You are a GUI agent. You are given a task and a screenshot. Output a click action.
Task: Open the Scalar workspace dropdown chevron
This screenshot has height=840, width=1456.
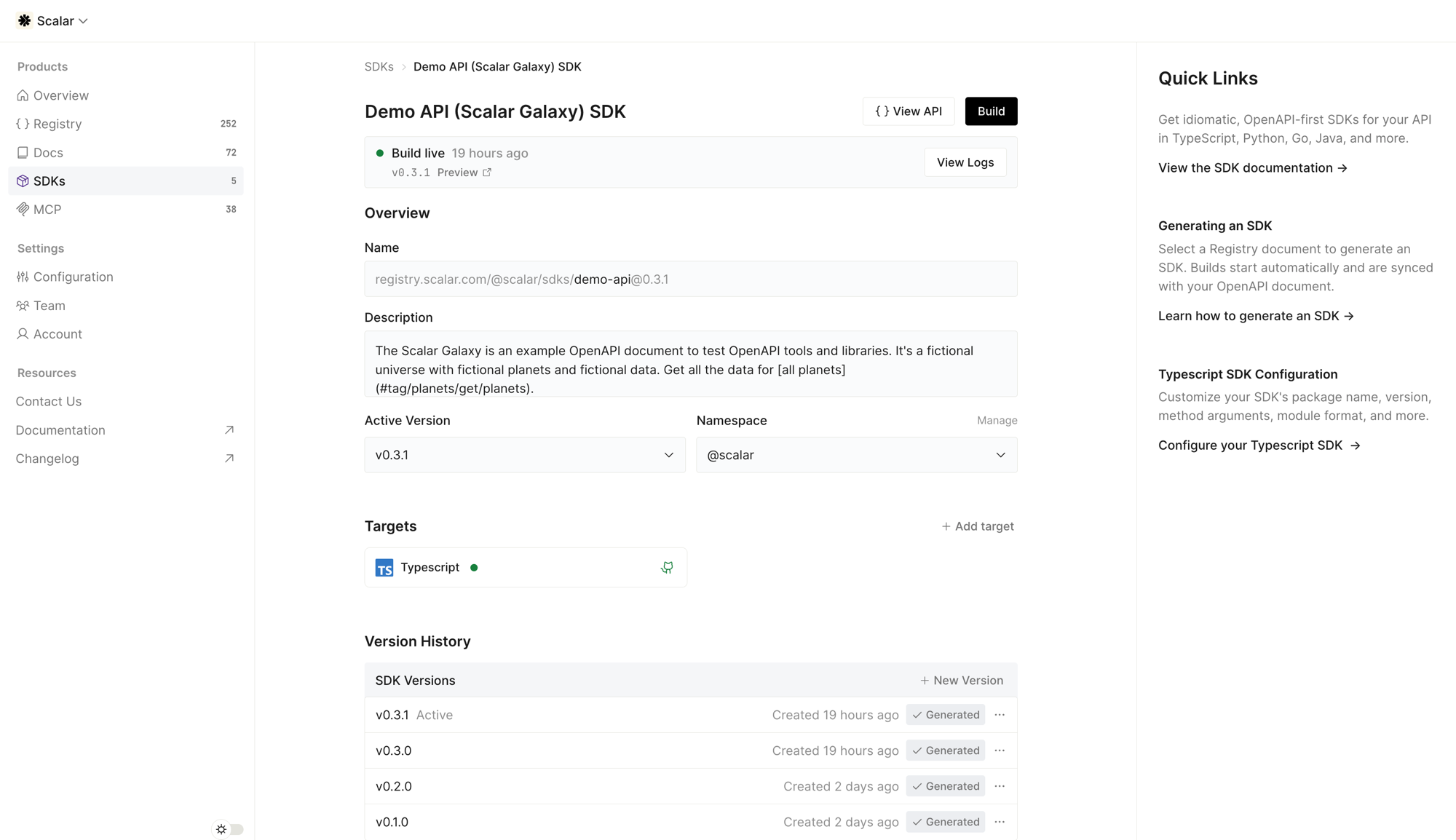click(x=83, y=21)
